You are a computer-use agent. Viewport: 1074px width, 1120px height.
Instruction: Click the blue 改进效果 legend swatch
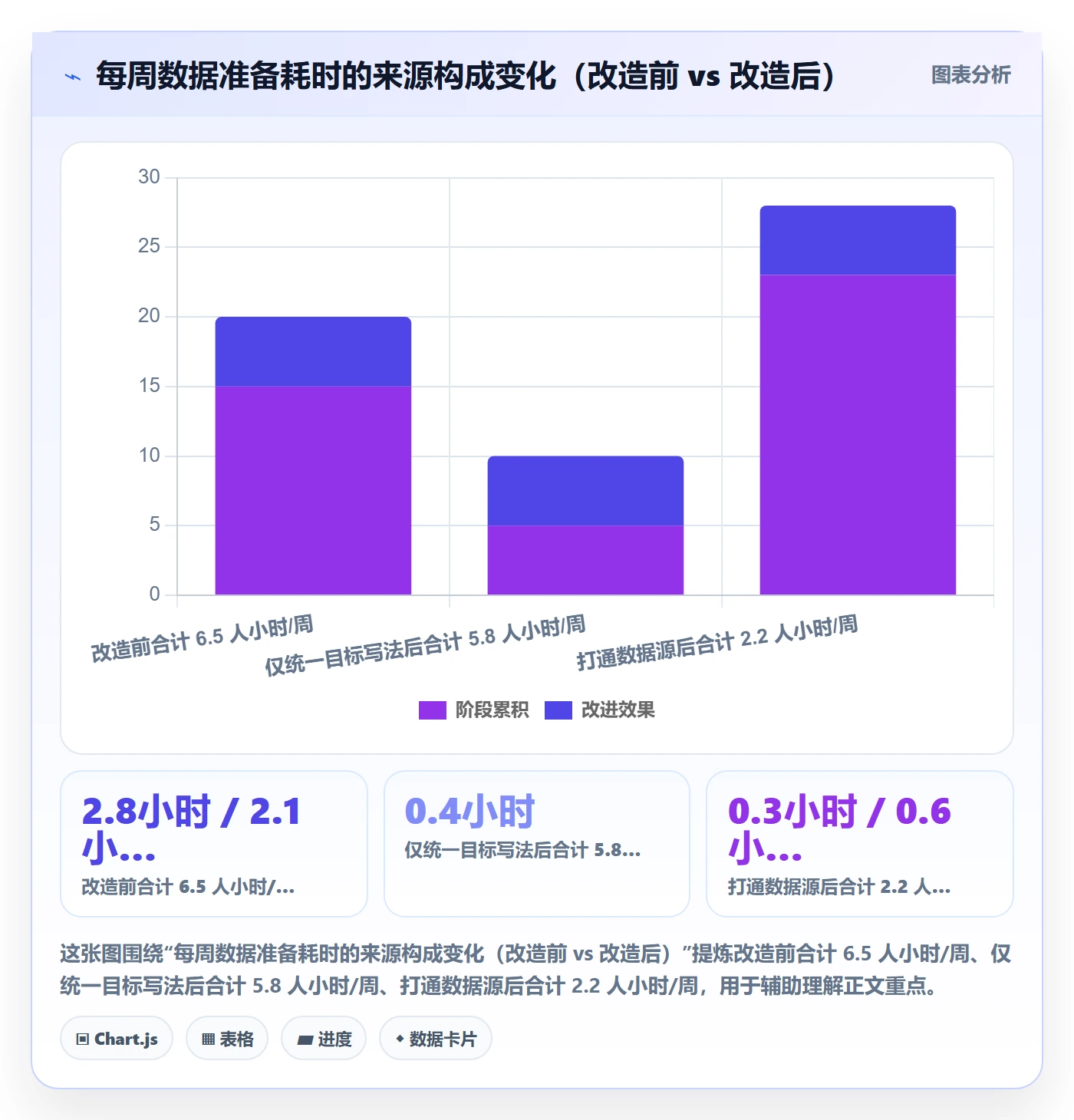click(x=558, y=710)
